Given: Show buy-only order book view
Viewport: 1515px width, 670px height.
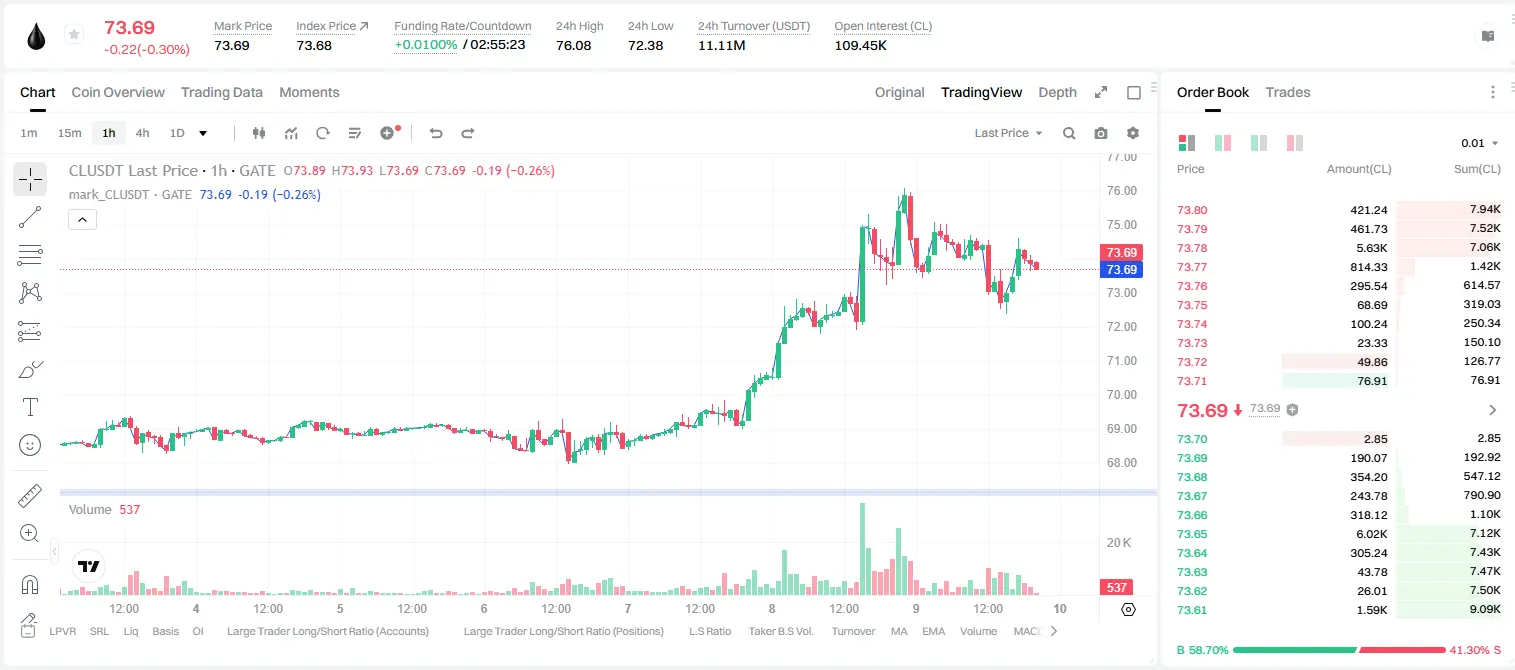Looking at the screenshot, I should tap(1259, 143).
